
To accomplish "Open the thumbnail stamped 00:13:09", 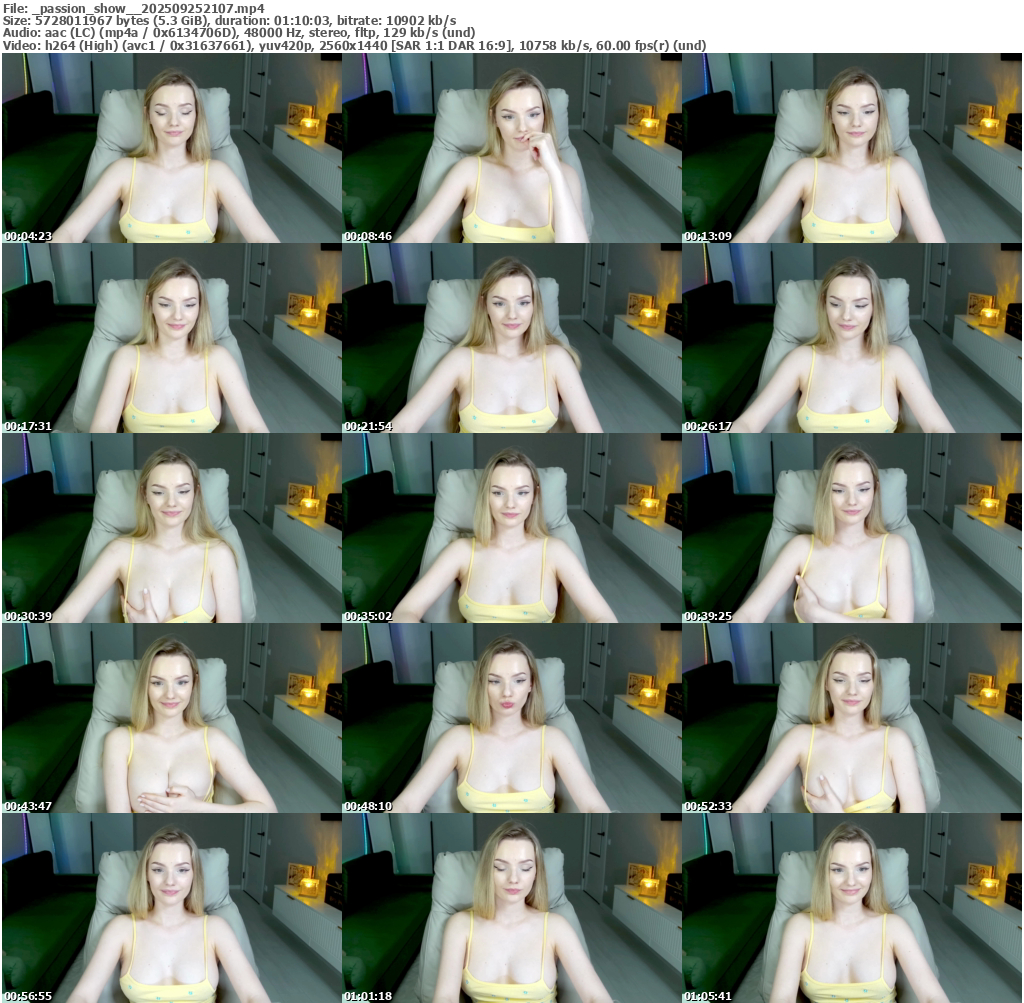I will (852, 148).
